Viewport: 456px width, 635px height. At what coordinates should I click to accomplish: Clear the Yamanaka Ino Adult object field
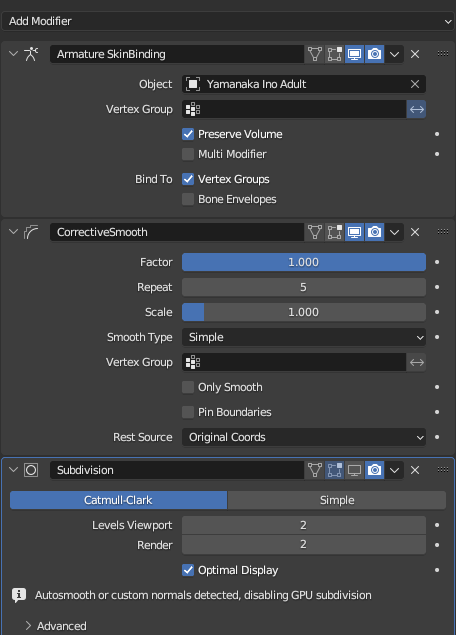pos(415,84)
